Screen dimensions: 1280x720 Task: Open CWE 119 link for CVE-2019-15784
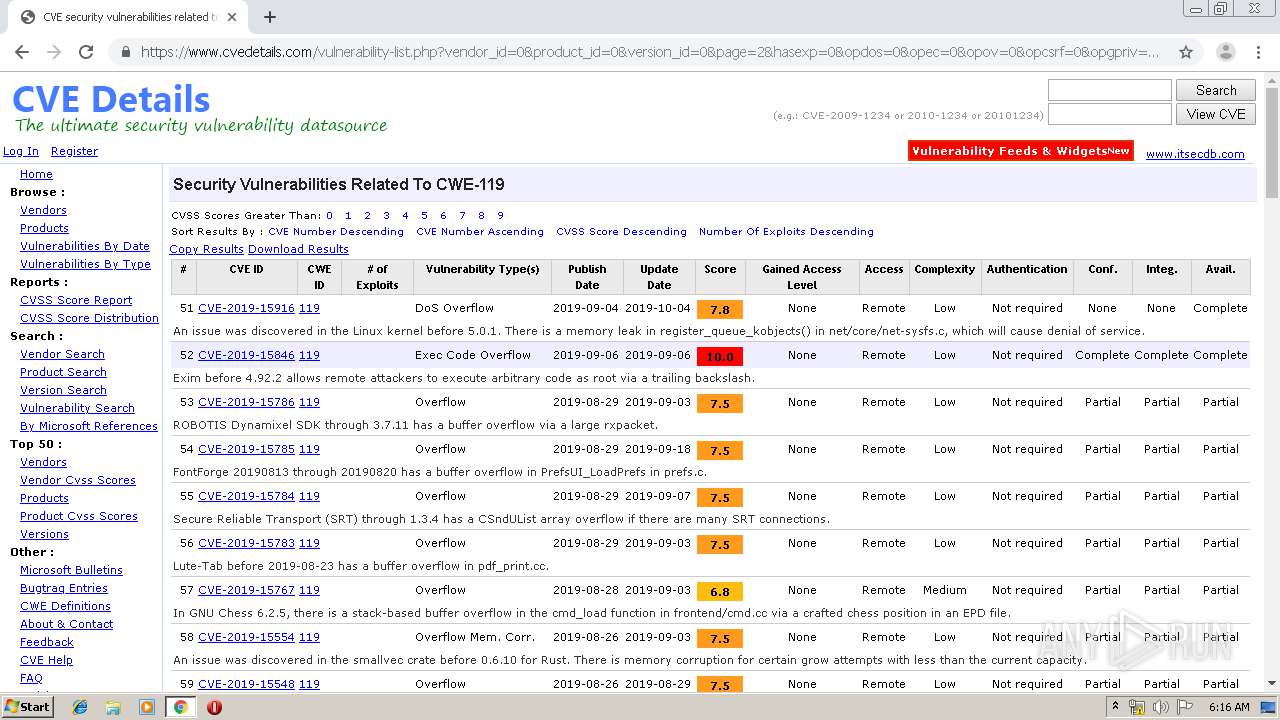click(309, 496)
